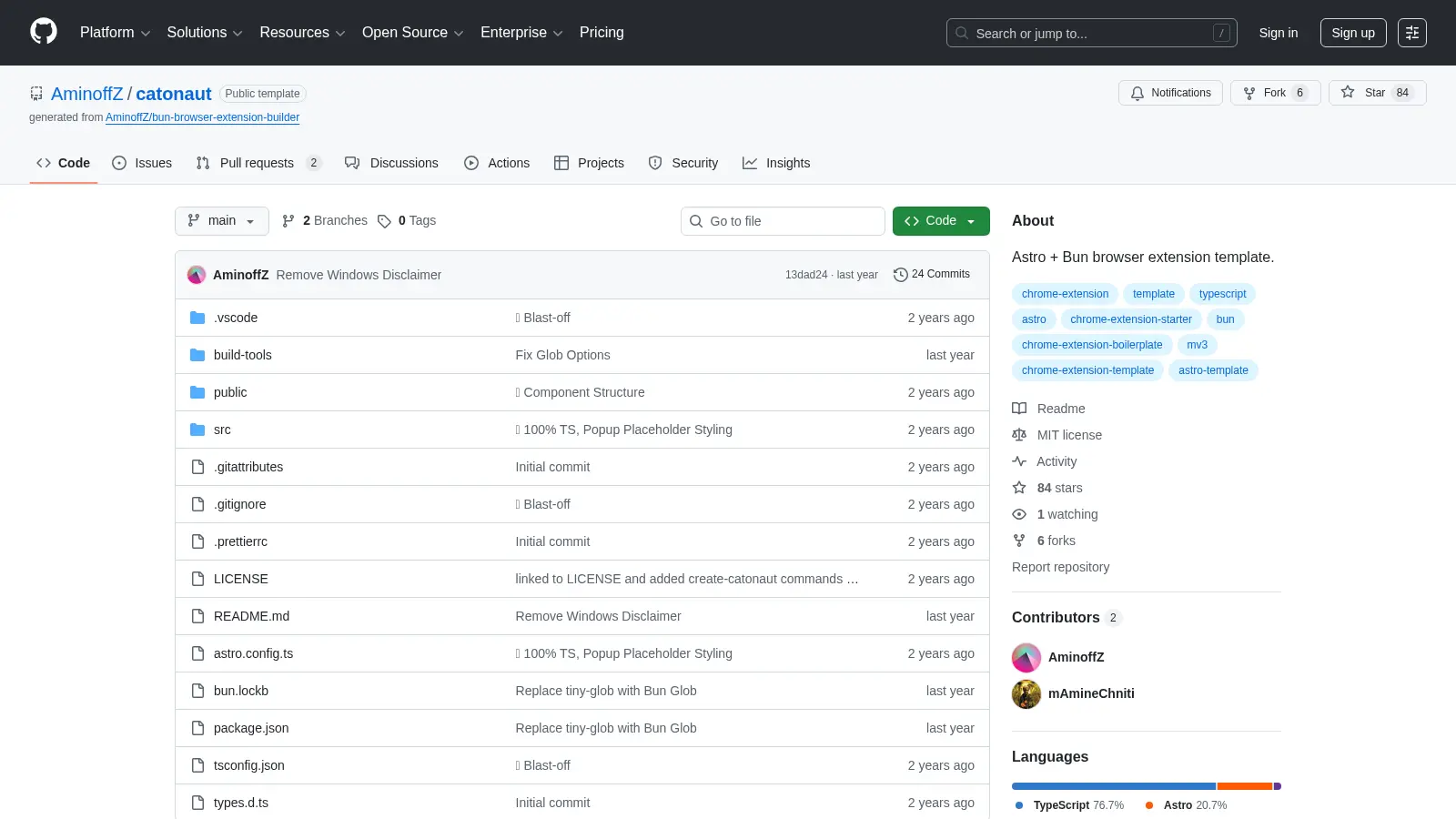Open the .prettierrc file
Viewport: 1456px width, 819px height.
pos(240,541)
